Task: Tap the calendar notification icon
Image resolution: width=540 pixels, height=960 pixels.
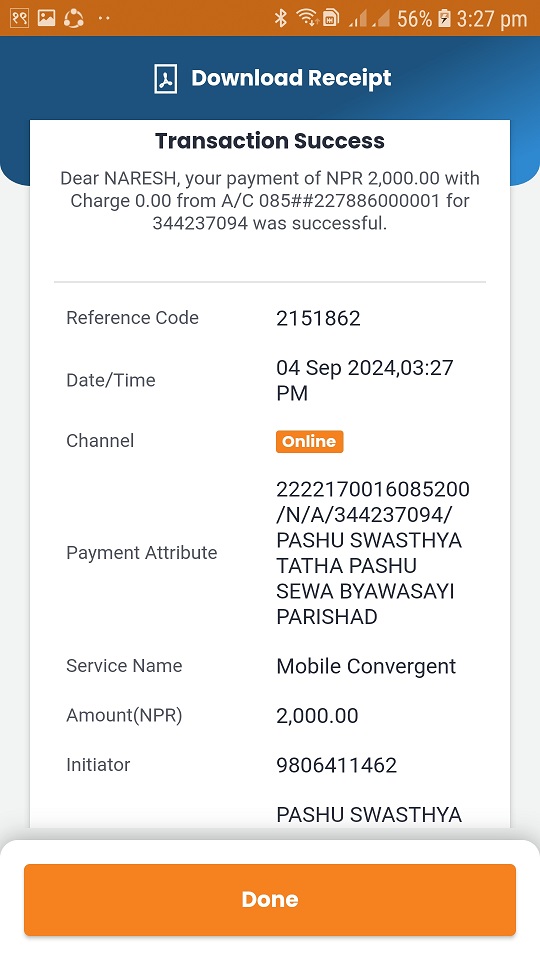Action: (x=19, y=18)
